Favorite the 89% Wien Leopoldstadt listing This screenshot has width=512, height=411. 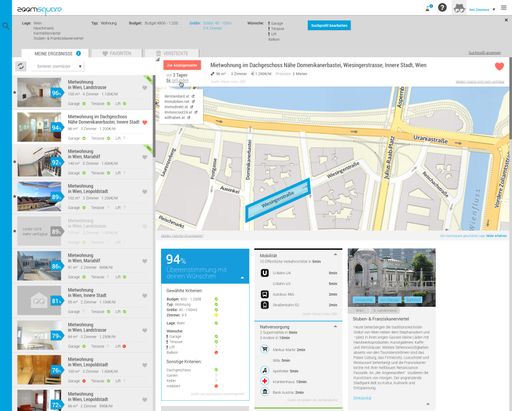(x=145, y=192)
